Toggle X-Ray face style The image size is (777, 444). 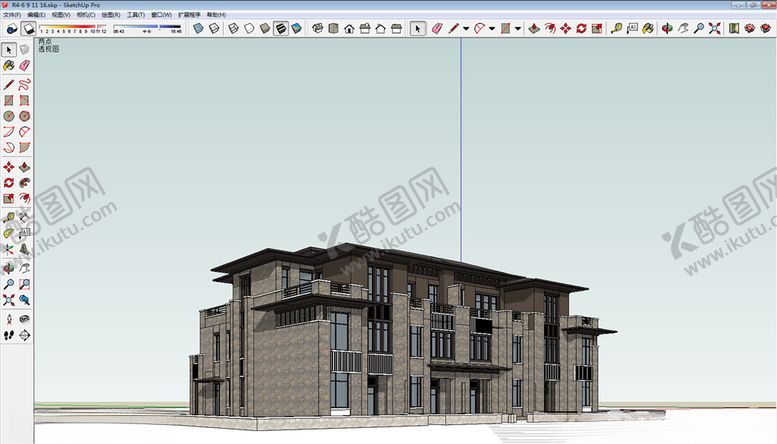199,28
